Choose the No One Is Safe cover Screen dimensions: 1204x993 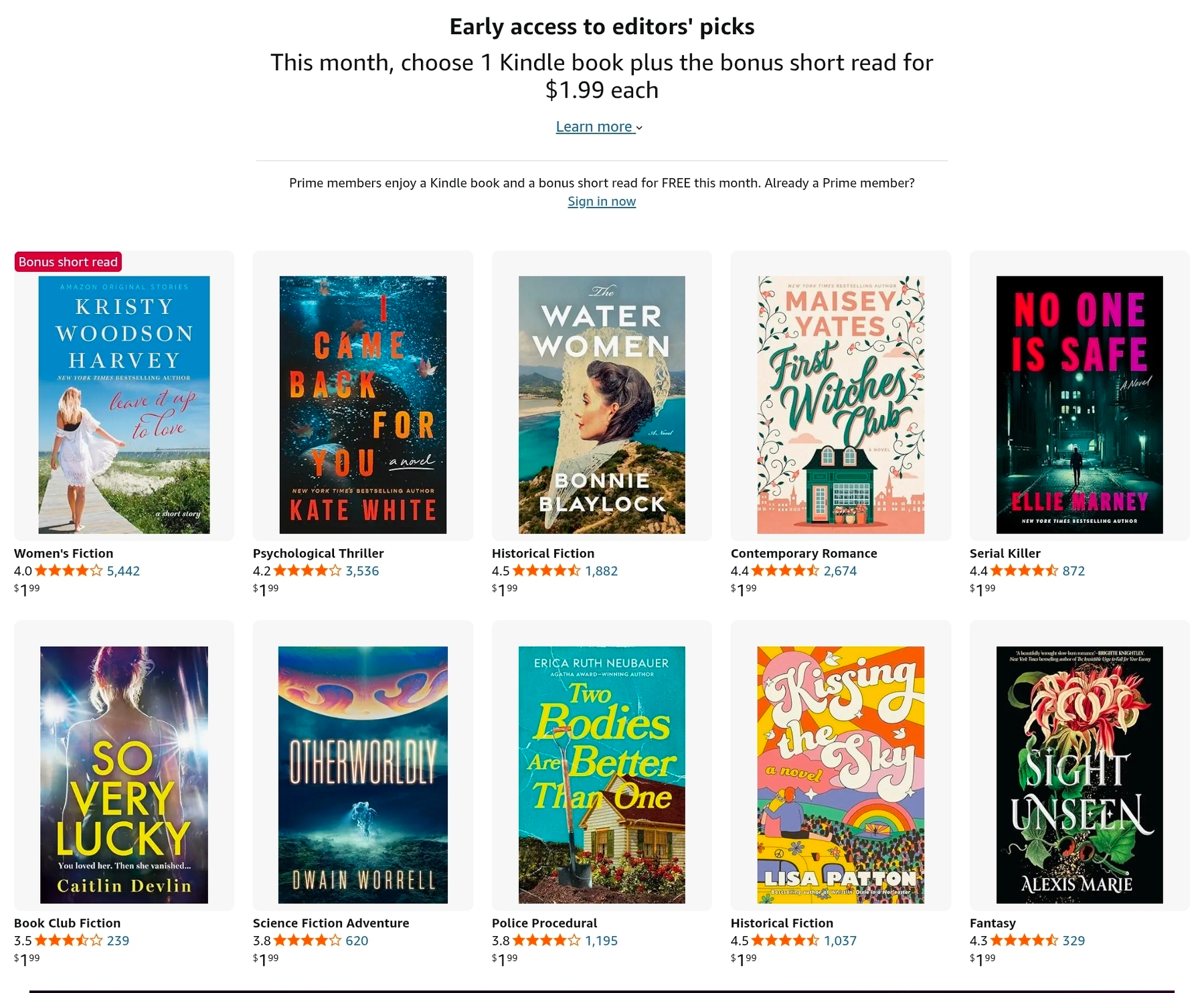click(x=1079, y=404)
